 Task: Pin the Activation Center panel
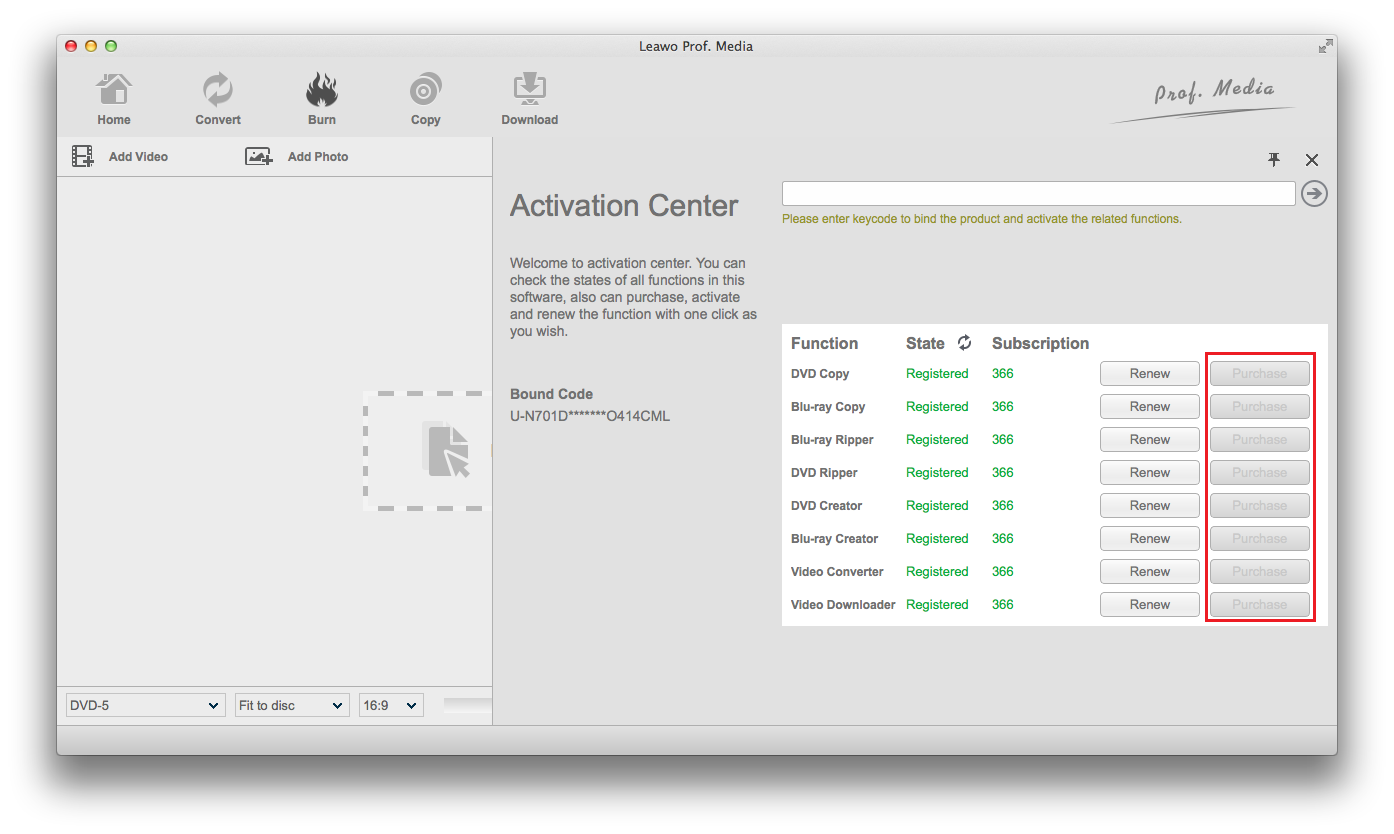[1274, 160]
